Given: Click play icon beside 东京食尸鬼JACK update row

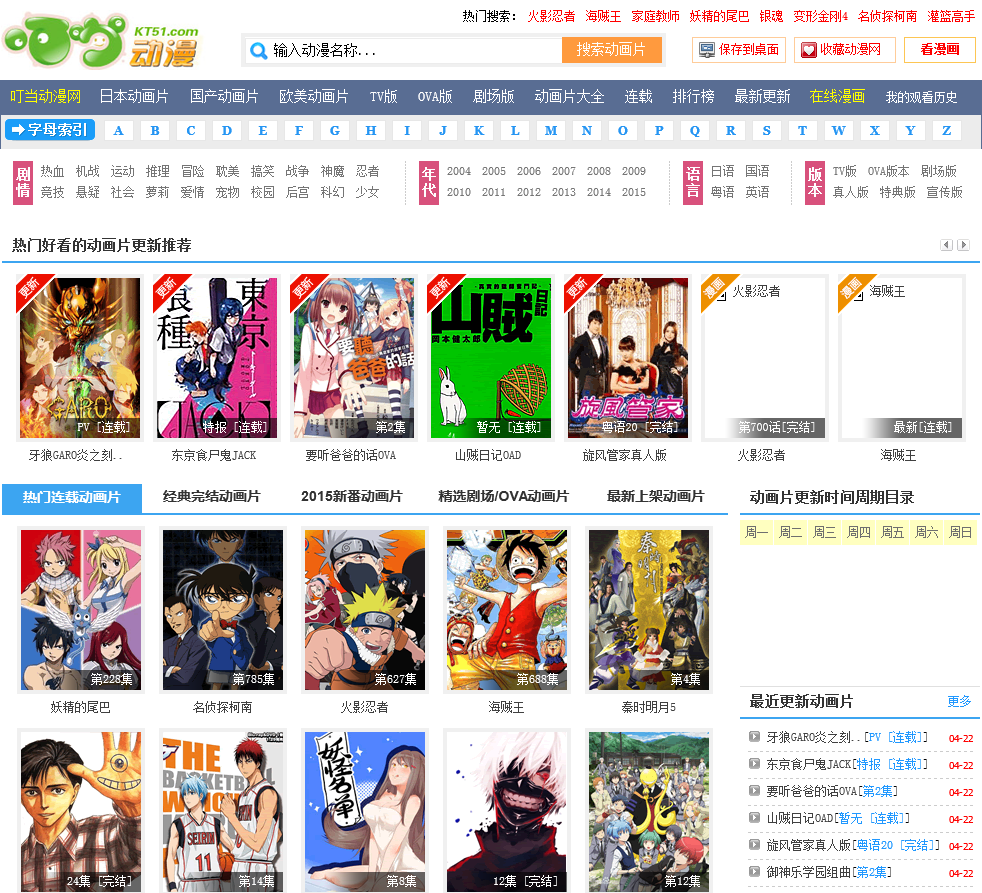Looking at the screenshot, I should tap(755, 763).
